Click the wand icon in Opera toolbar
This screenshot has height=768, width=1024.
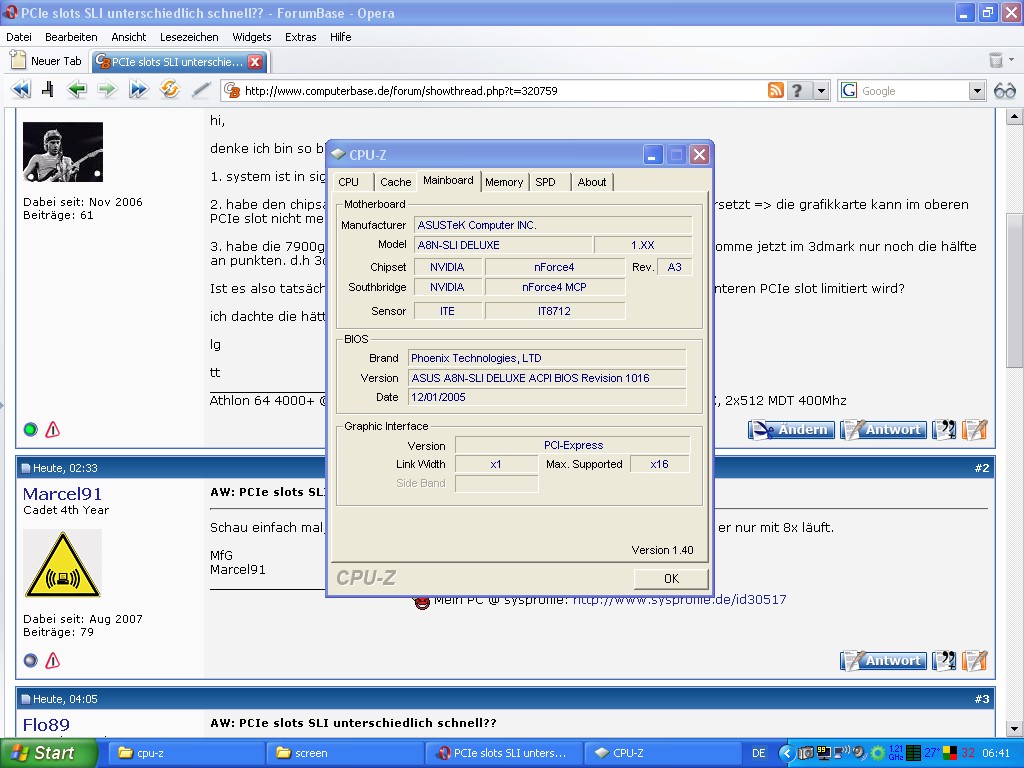tap(201, 89)
